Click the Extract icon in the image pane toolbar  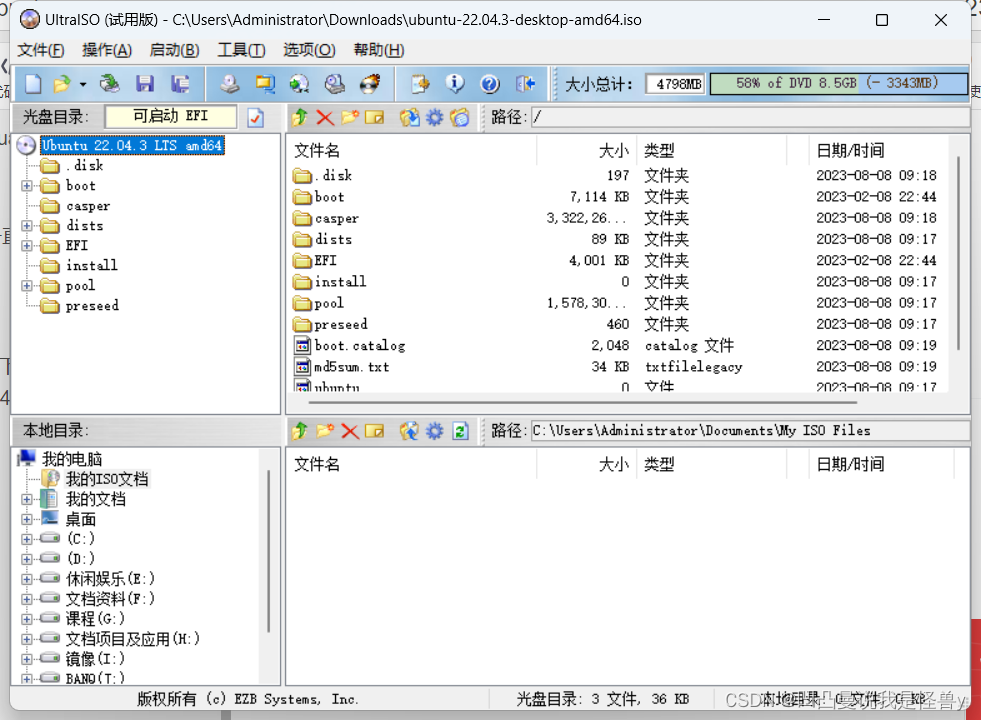(410, 117)
